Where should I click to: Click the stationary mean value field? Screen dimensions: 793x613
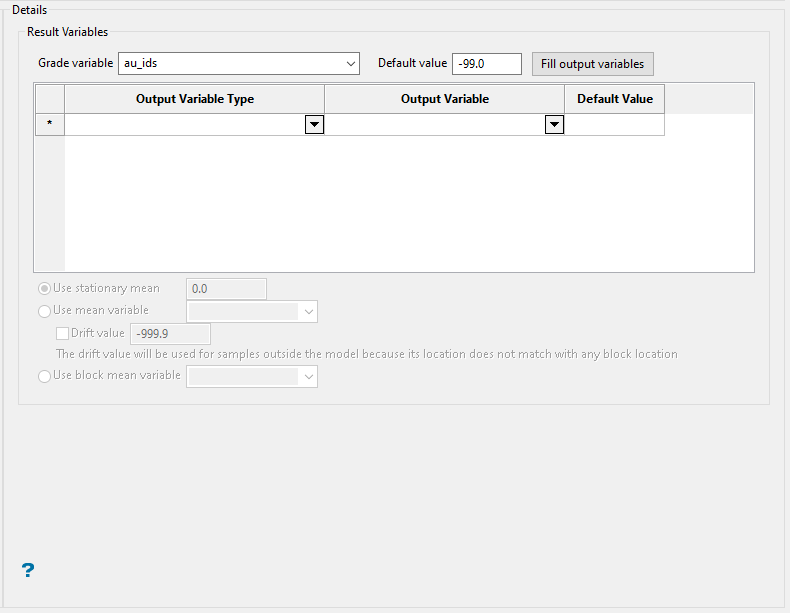click(x=227, y=289)
